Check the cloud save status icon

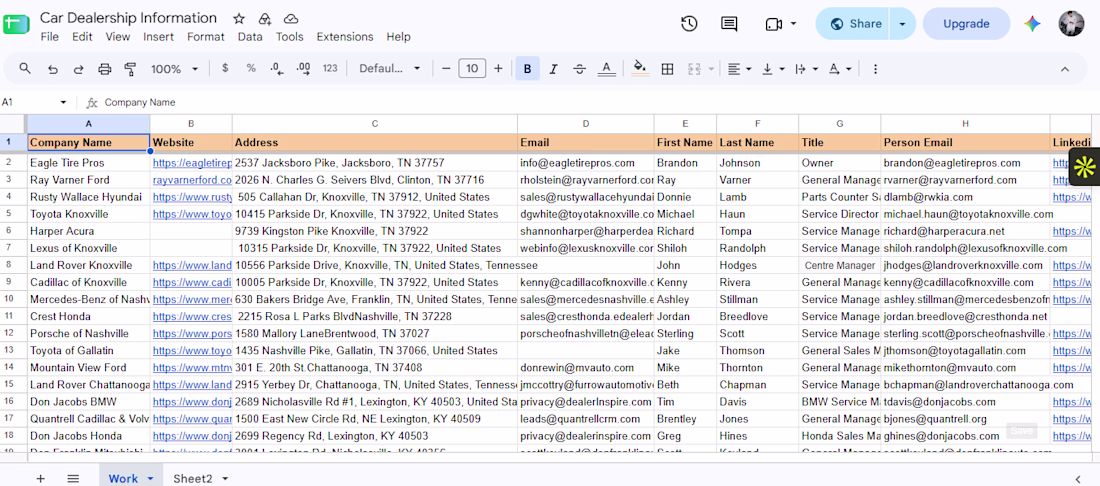coord(290,19)
